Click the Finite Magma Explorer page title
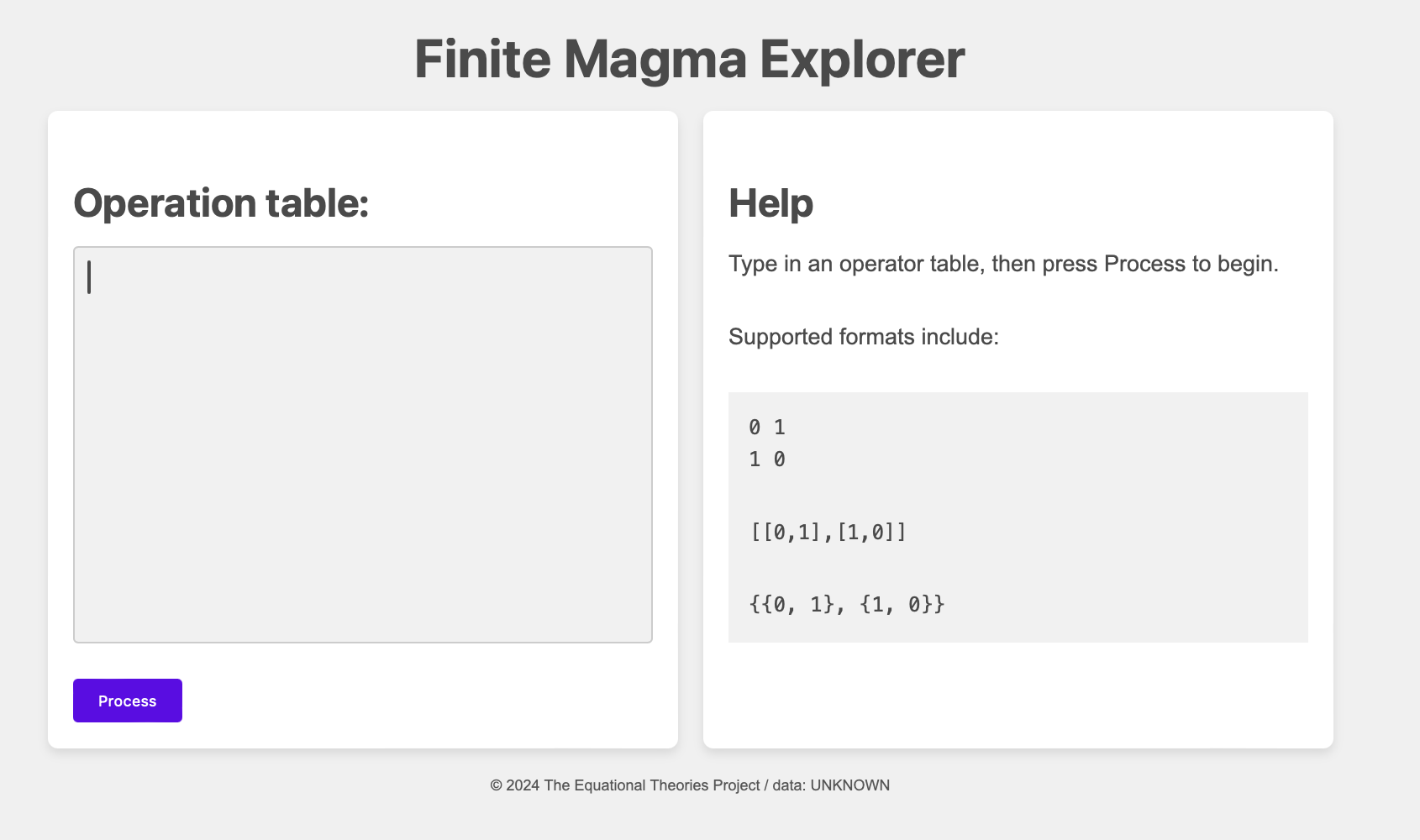Image resolution: width=1420 pixels, height=840 pixels. 690,59
